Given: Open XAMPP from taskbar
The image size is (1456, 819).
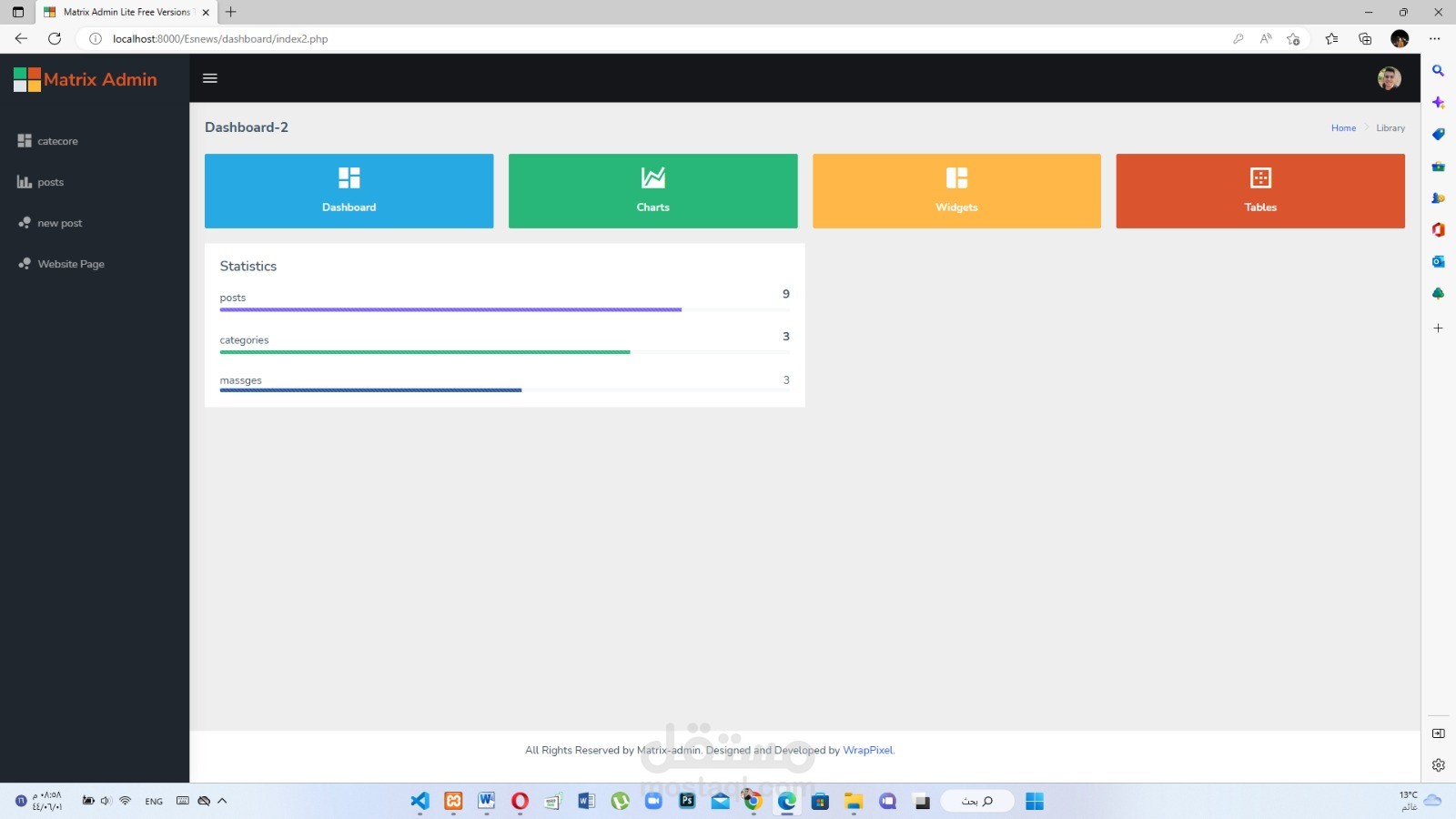Looking at the screenshot, I should [453, 801].
